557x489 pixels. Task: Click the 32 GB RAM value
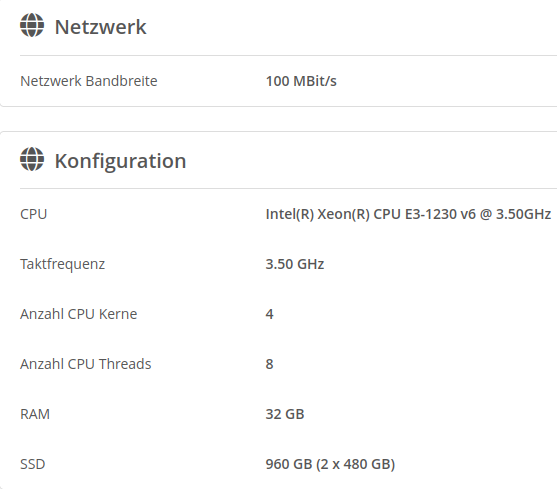(x=285, y=414)
